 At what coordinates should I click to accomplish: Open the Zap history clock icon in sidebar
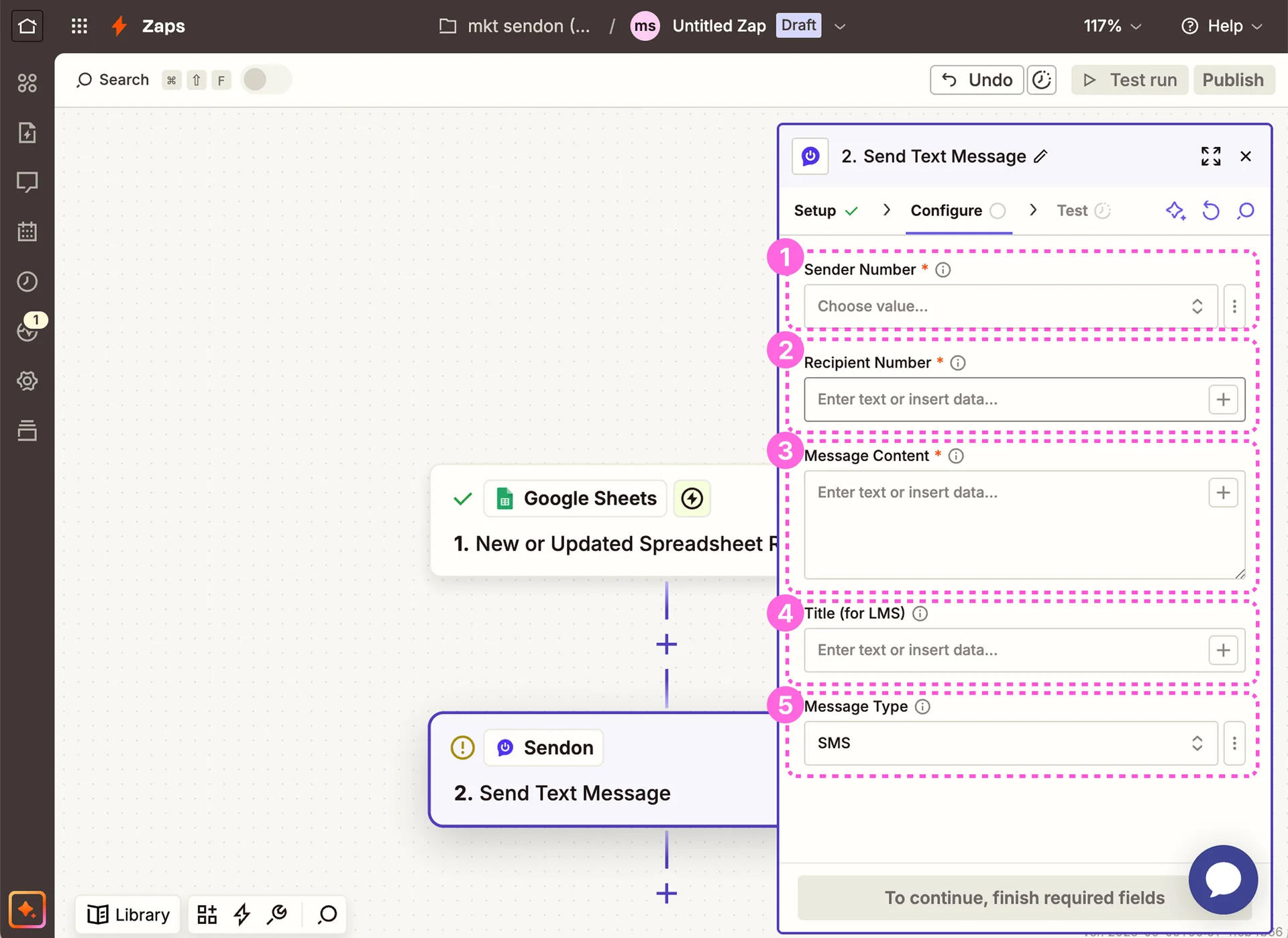[27, 281]
